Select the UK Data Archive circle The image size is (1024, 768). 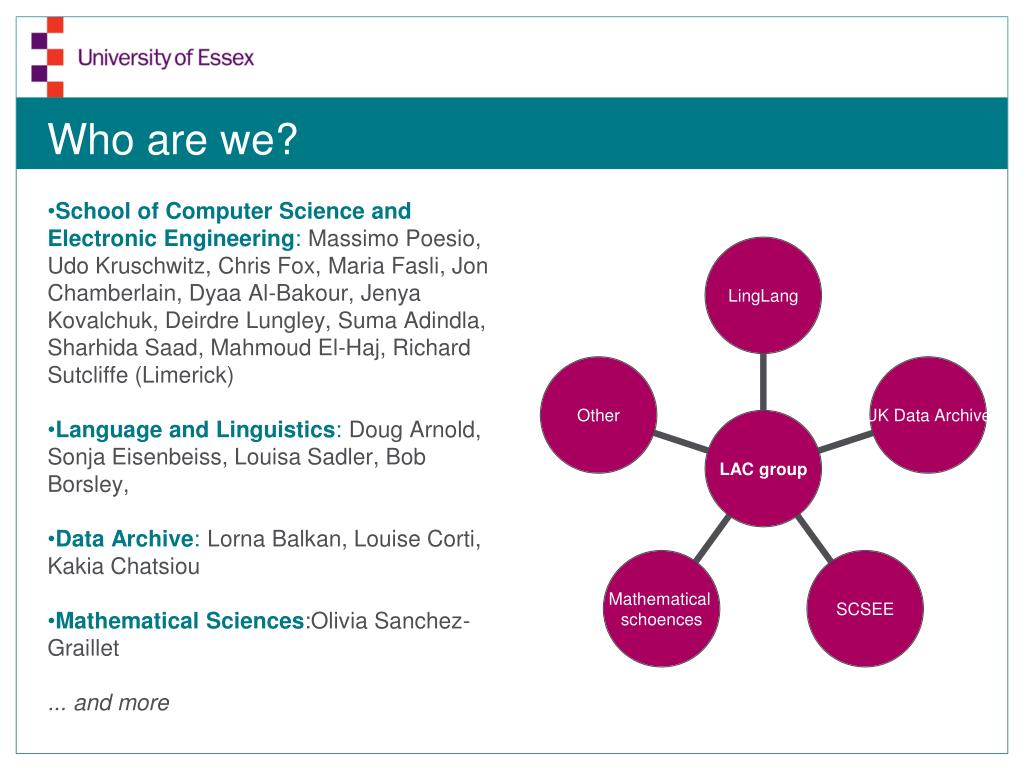[x=928, y=415]
